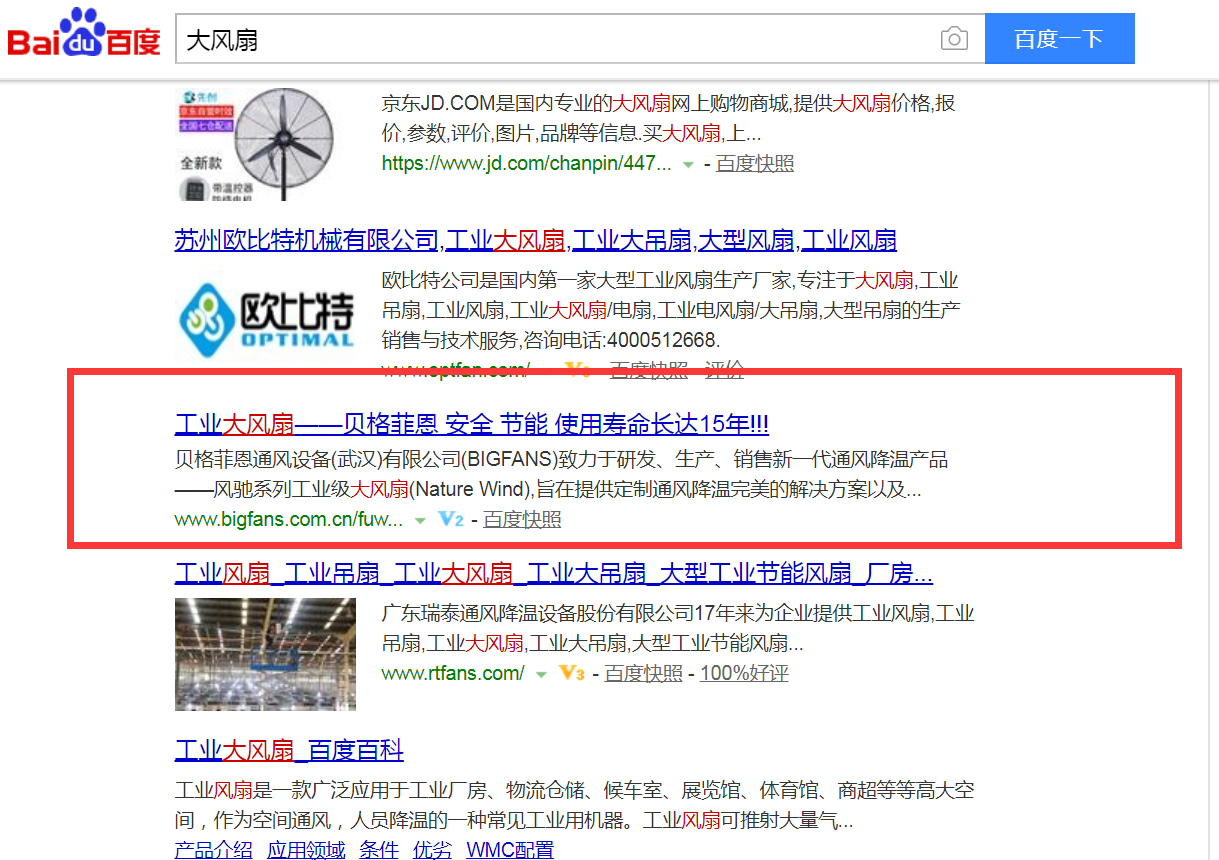The width and height of the screenshot is (1219, 860).
Task: Click the description text starting 欧比特公司是国内第一家
Action: click(x=671, y=310)
